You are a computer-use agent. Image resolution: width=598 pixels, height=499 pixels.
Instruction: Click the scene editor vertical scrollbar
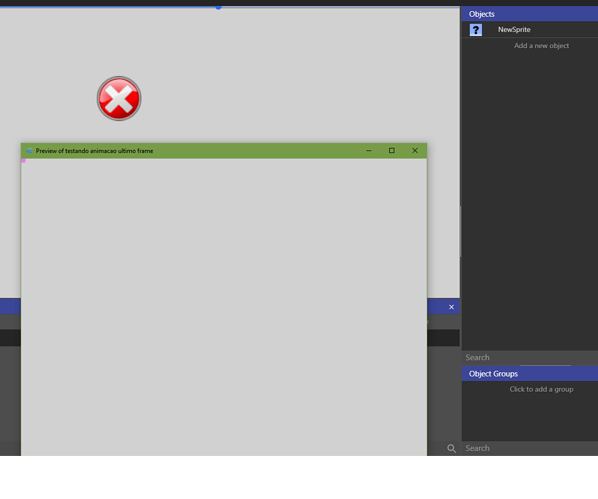coord(460,232)
